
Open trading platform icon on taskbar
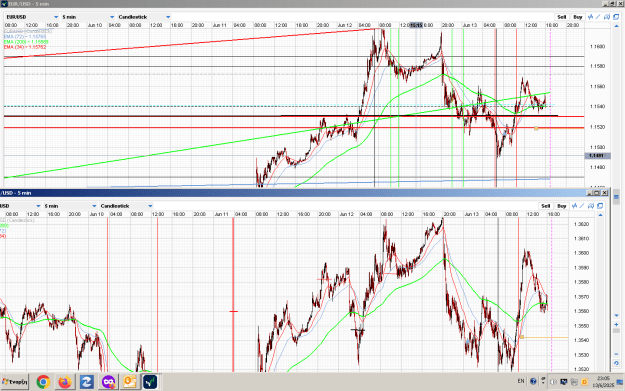pyautogui.click(x=150, y=382)
